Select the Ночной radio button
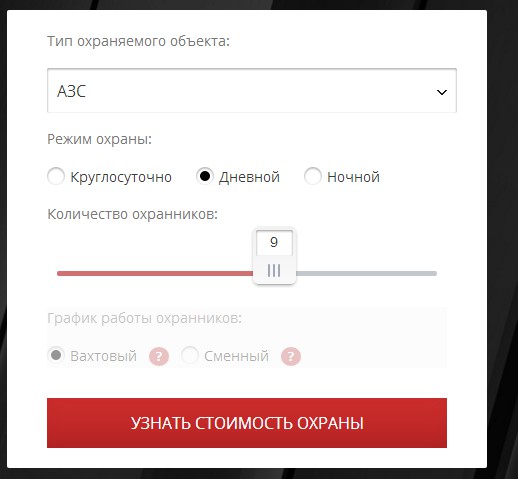 tap(313, 176)
